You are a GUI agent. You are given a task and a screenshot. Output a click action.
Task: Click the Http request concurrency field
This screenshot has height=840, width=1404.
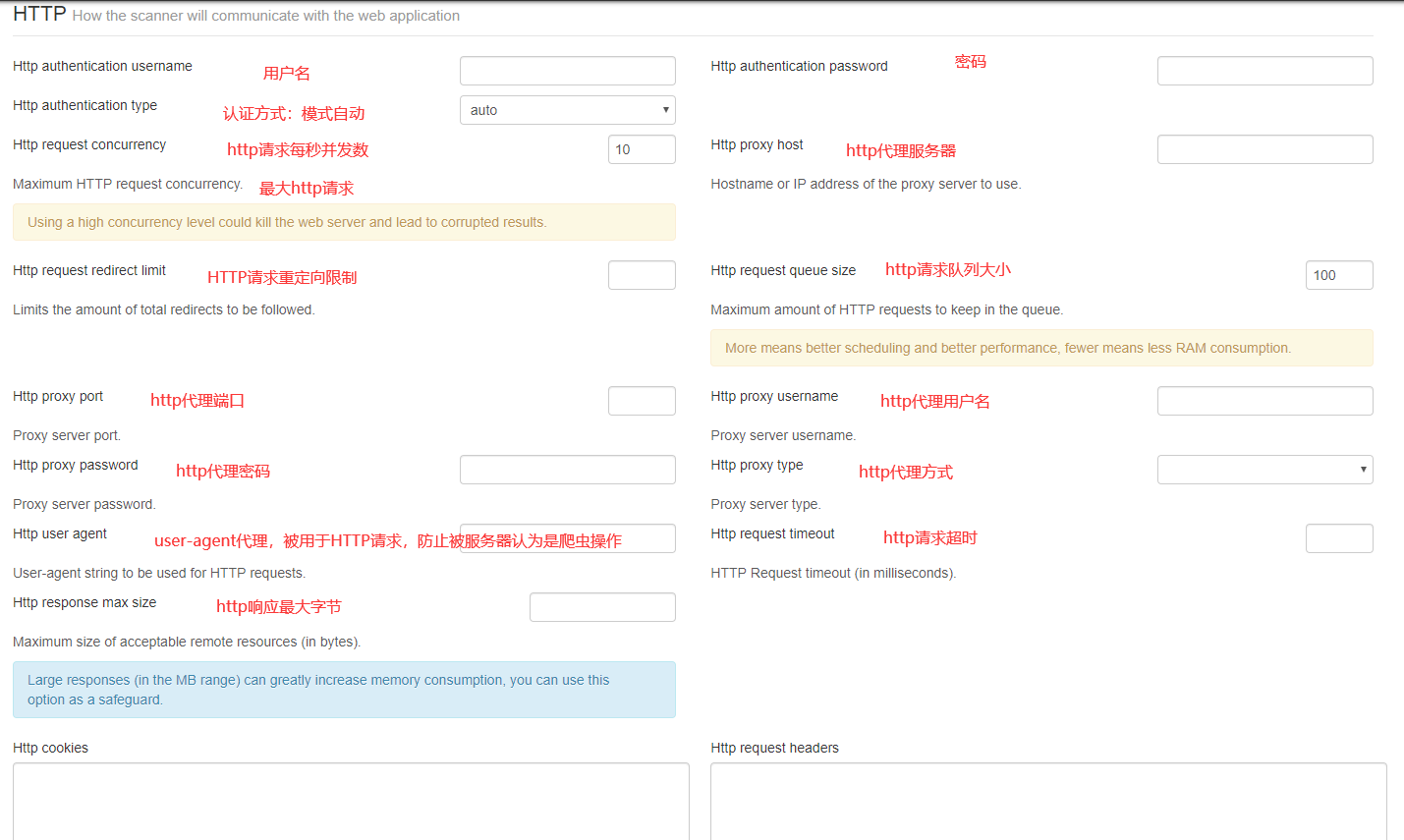click(x=642, y=149)
